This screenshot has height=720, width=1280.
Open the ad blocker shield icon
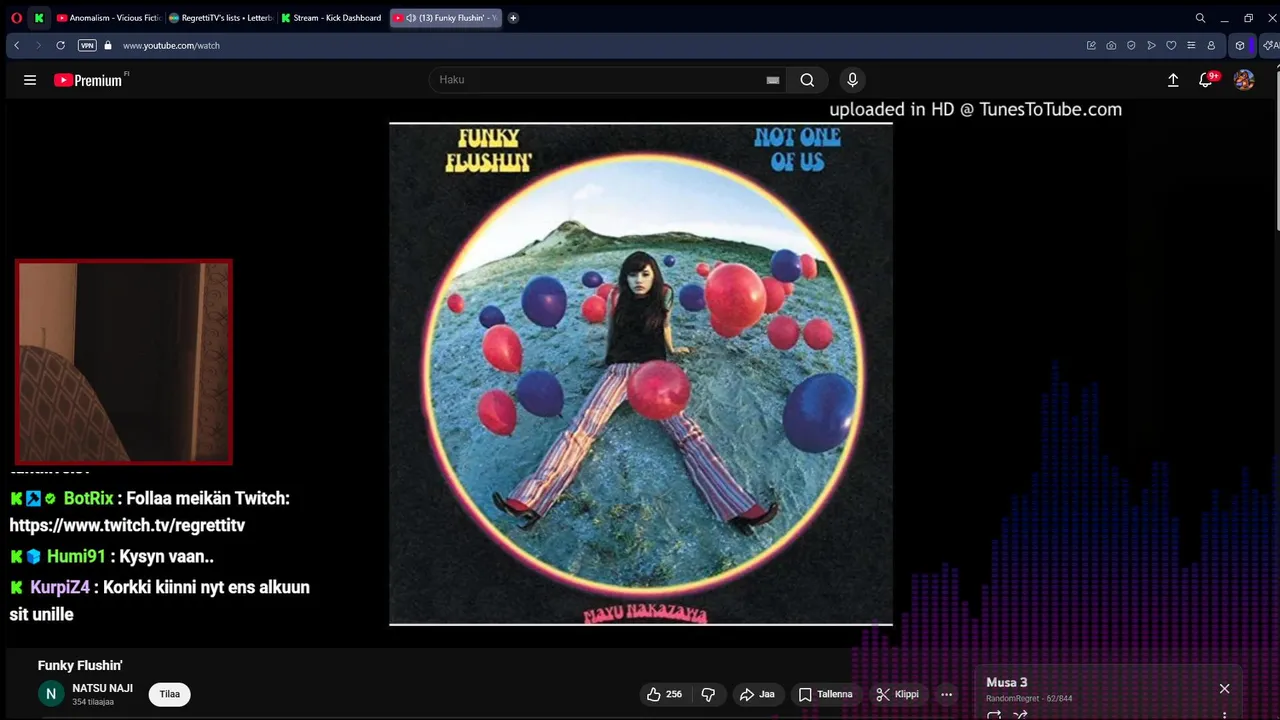(x=1131, y=45)
